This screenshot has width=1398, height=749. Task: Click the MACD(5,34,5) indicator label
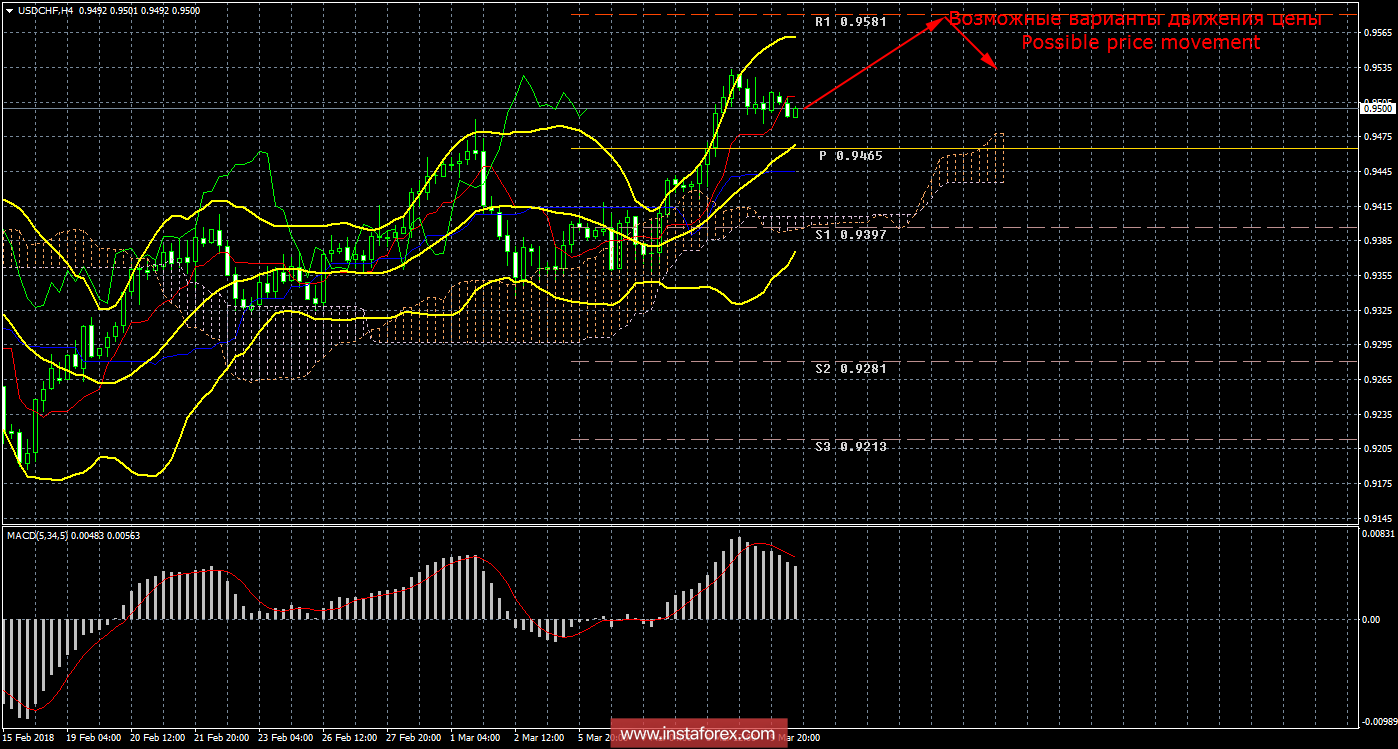click(x=75, y=536)
